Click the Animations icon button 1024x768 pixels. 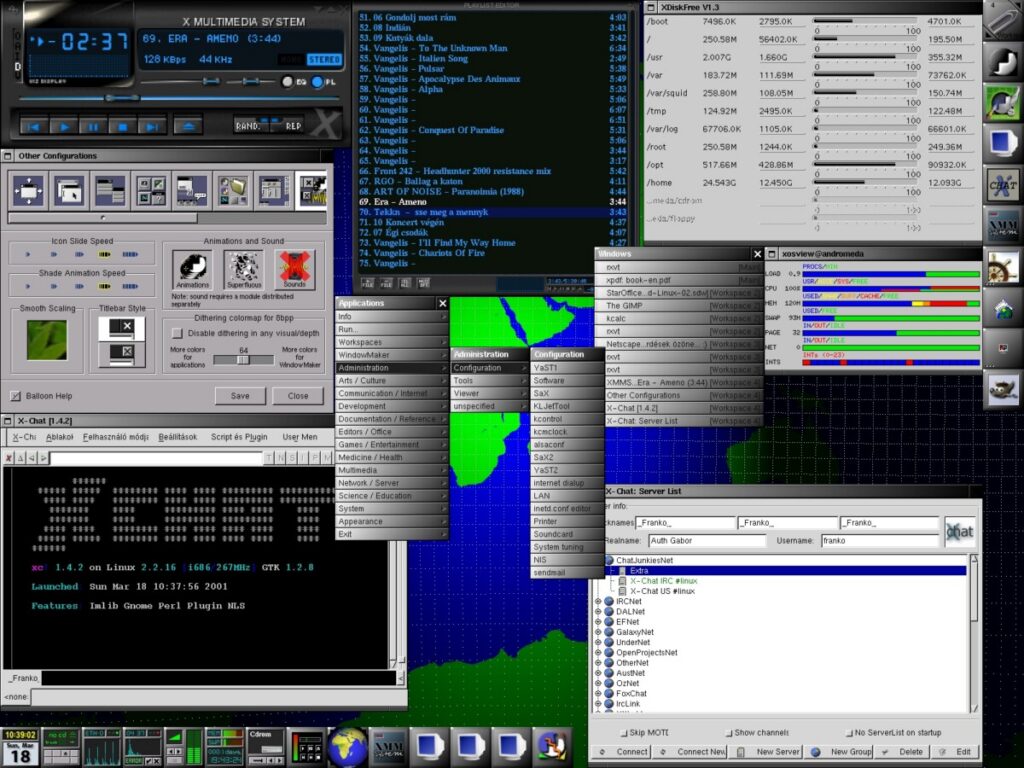(x=192, y=269)
